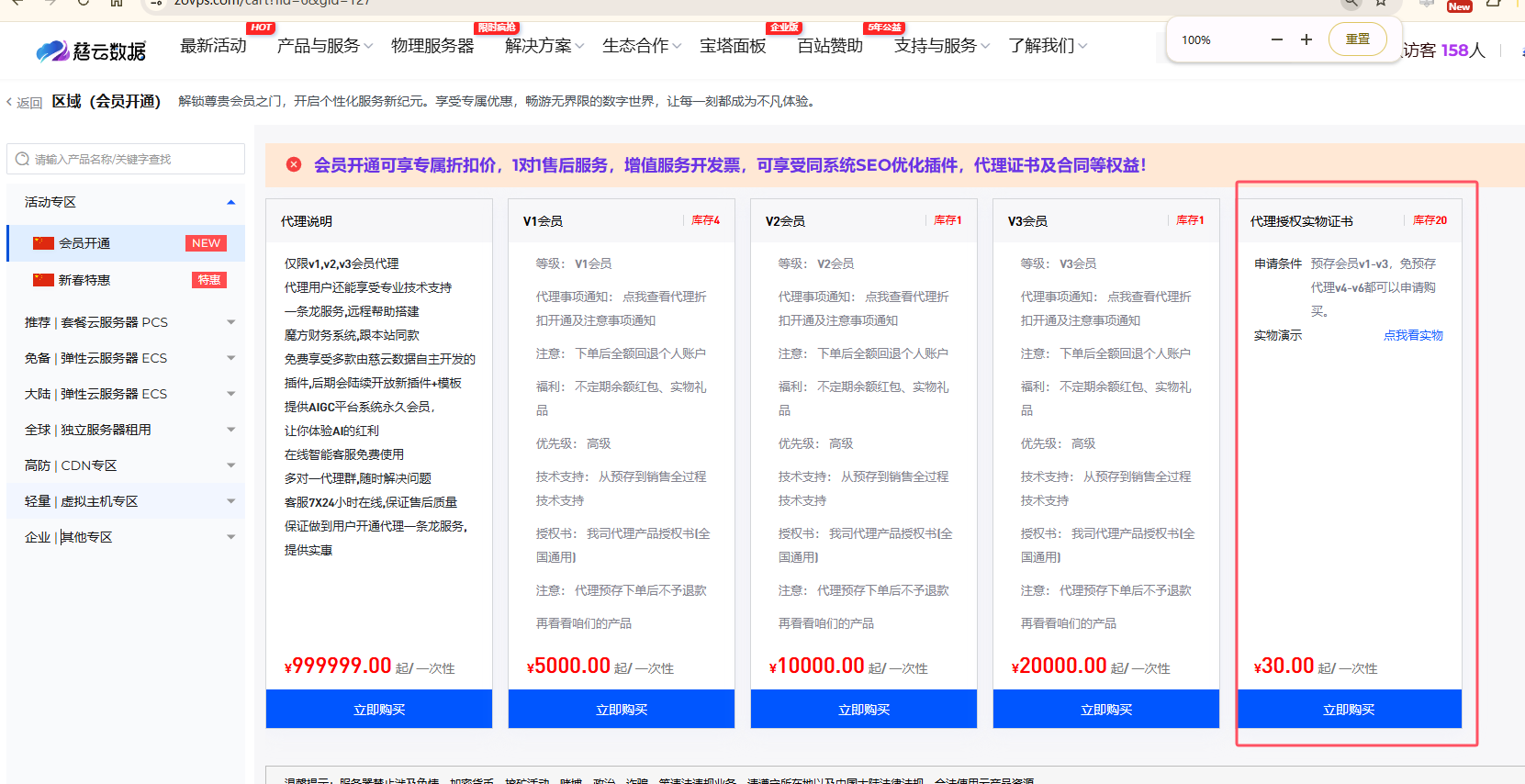Screen dimensions: 1525x784
Task: Click the zoom out minus icon
Action: pyautogui.click(x=1276, y=39)
